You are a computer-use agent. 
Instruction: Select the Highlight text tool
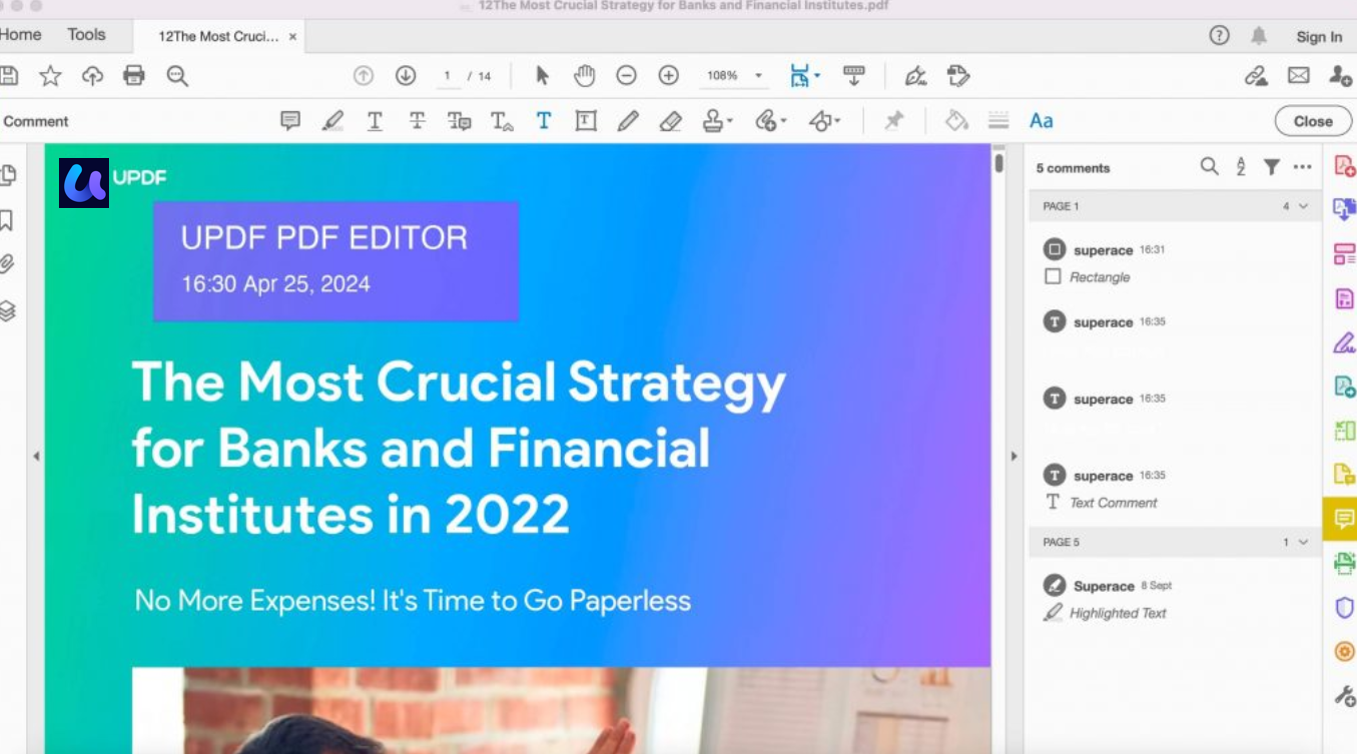333,121
